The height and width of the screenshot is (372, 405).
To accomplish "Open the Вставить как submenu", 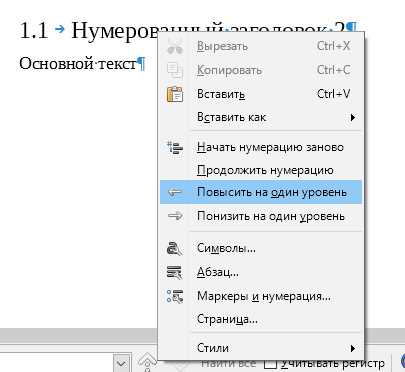I will [261, 117].
